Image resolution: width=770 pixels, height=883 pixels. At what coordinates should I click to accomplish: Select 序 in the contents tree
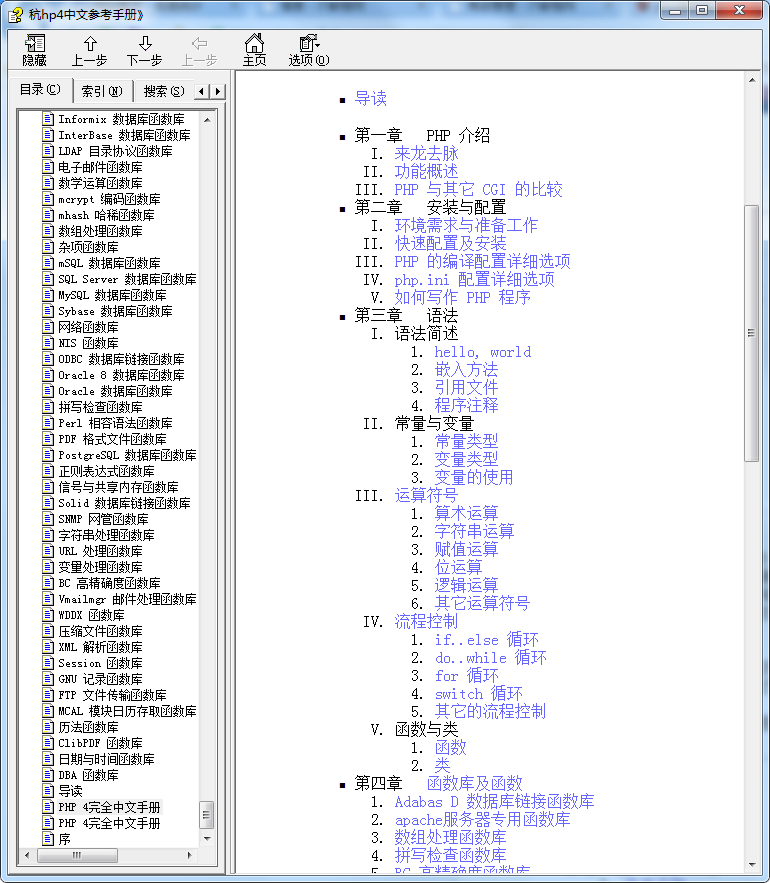65,839
